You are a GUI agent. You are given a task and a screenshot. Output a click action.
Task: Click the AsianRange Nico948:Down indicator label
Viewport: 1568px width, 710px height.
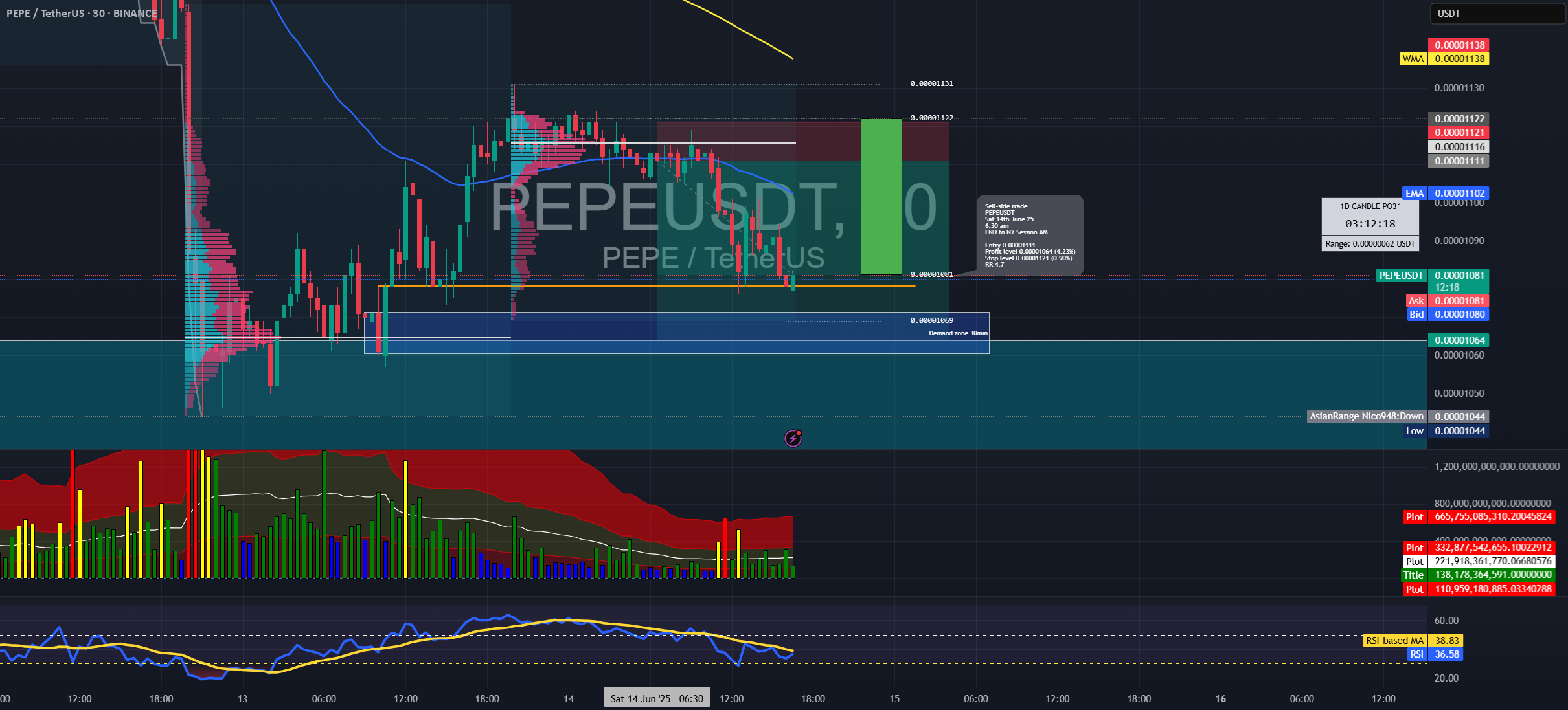(x=1367, y=416)
